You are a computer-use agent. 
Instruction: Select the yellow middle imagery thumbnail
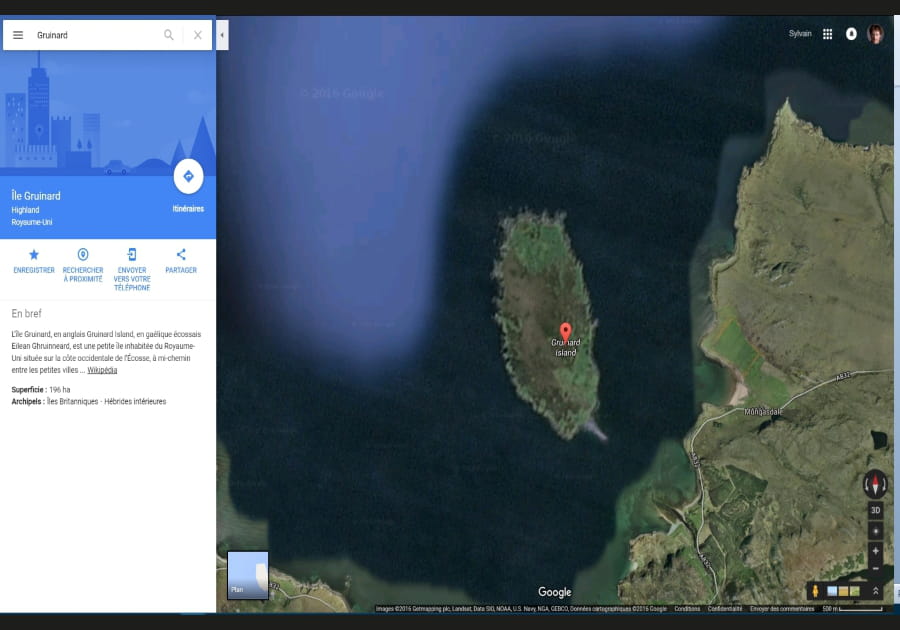click(843, 591)
